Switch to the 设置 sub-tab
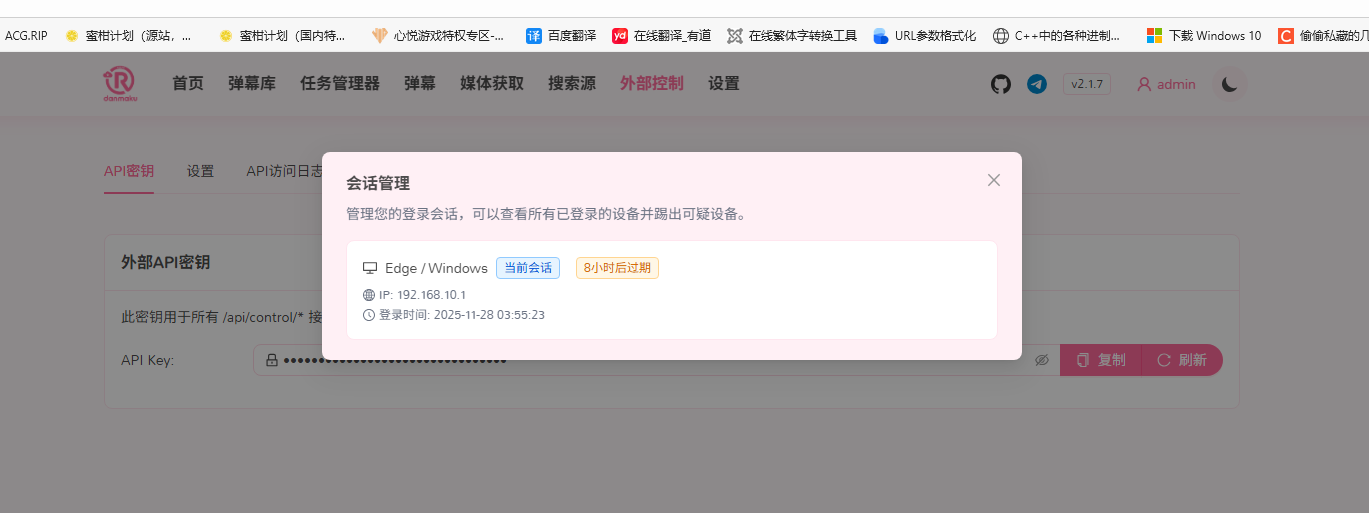Image resolution: width=1369 pixels, height=513 pixels. [200, 171]
